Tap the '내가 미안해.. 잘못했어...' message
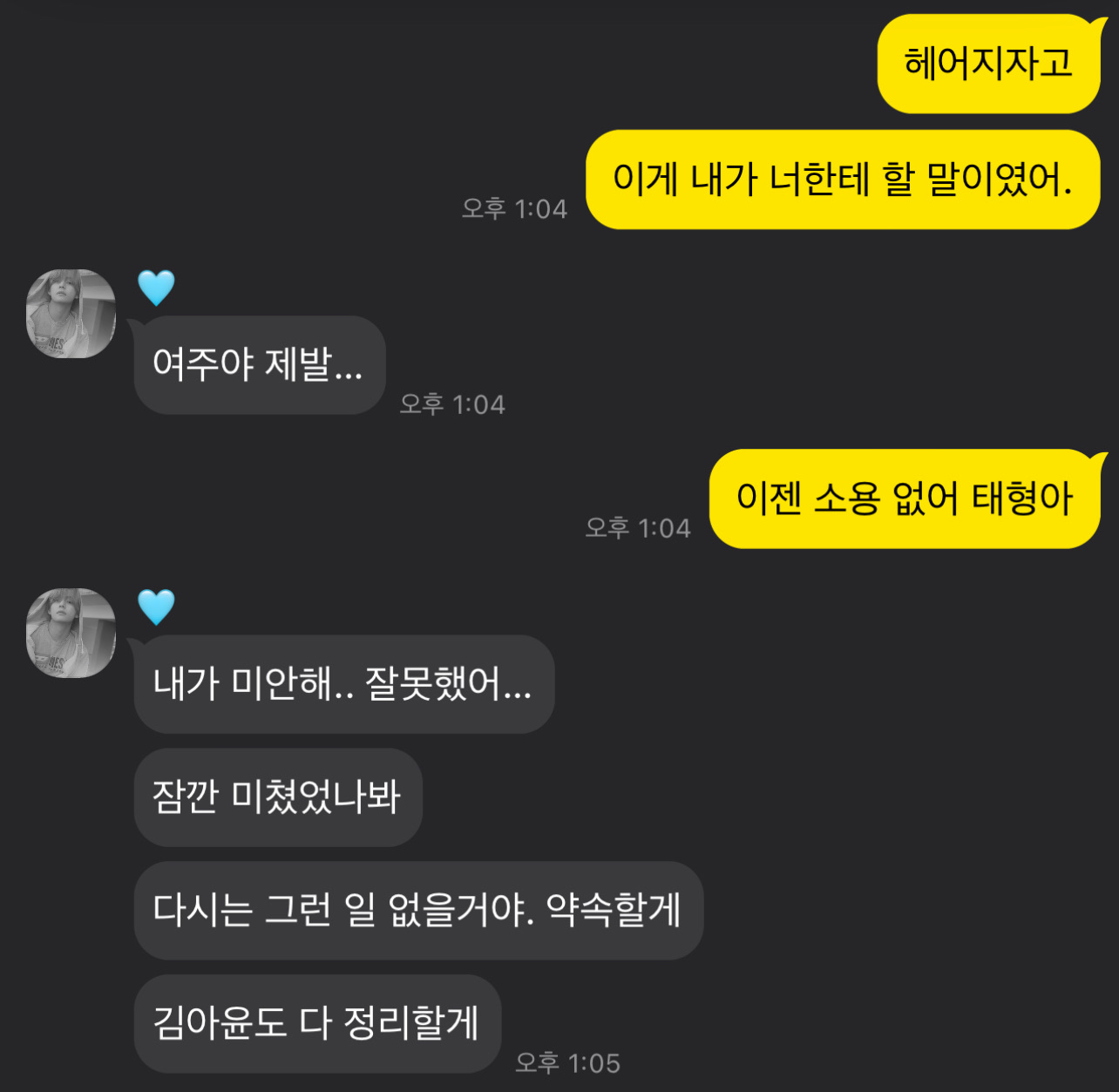The width and height of the screenshot is (1119, 1092). tap(342, 684)
